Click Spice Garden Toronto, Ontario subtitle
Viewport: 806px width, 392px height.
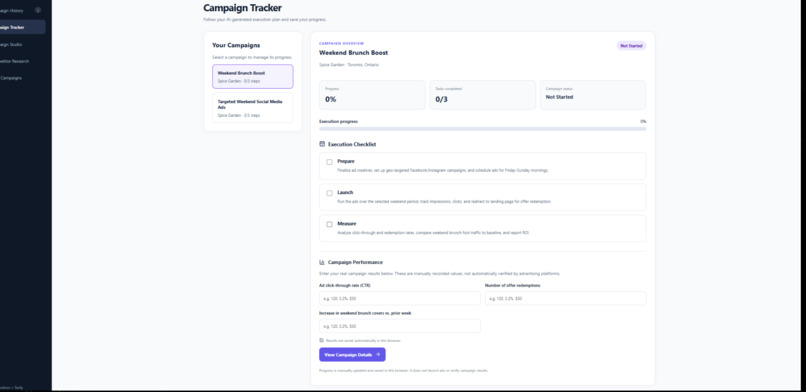click(x=349, y=65)
